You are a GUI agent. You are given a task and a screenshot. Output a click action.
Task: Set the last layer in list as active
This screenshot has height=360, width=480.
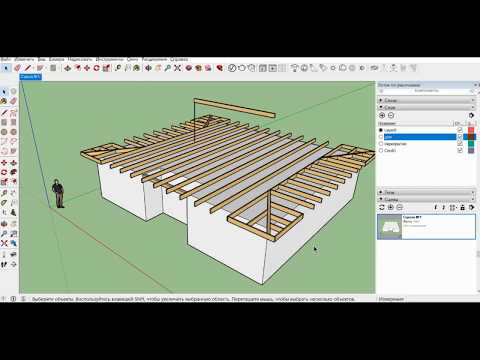coord(381,151)
